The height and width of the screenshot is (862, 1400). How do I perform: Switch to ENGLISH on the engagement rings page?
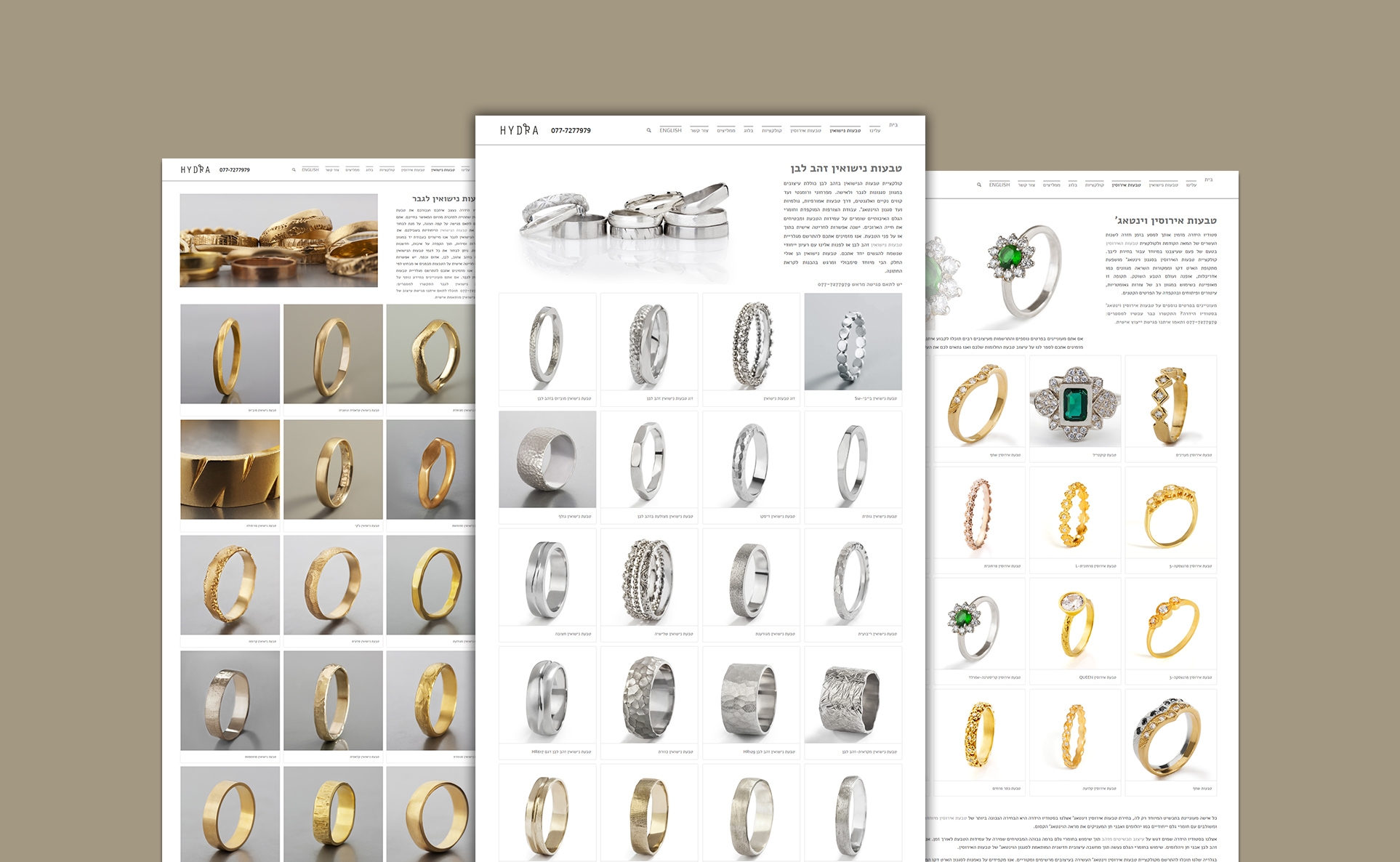click(x=999, y=185)
